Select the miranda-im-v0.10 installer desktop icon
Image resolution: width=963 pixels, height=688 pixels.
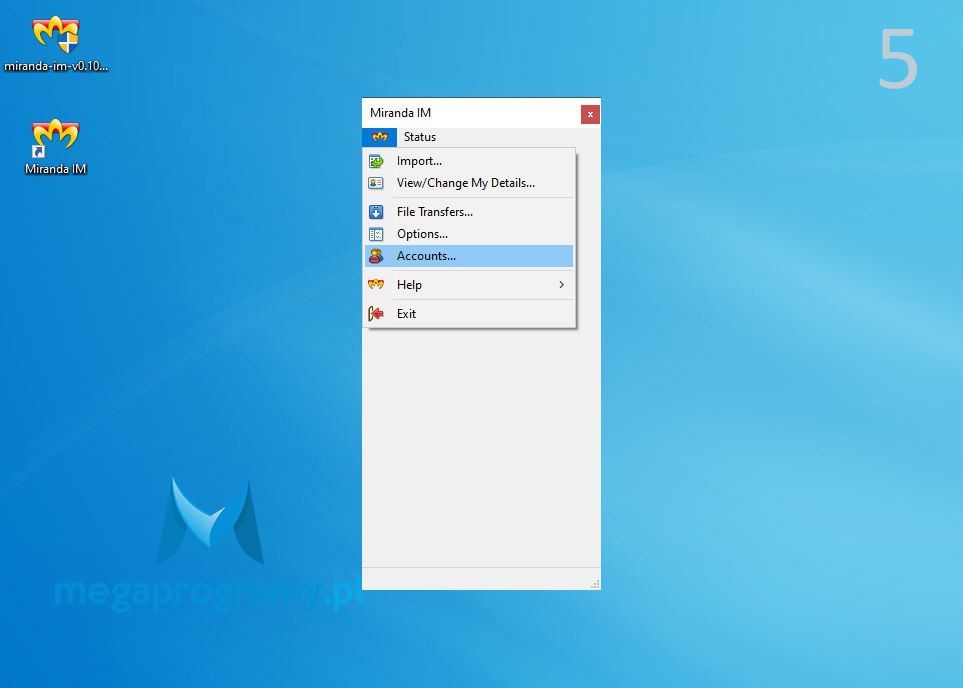point(56,34)
